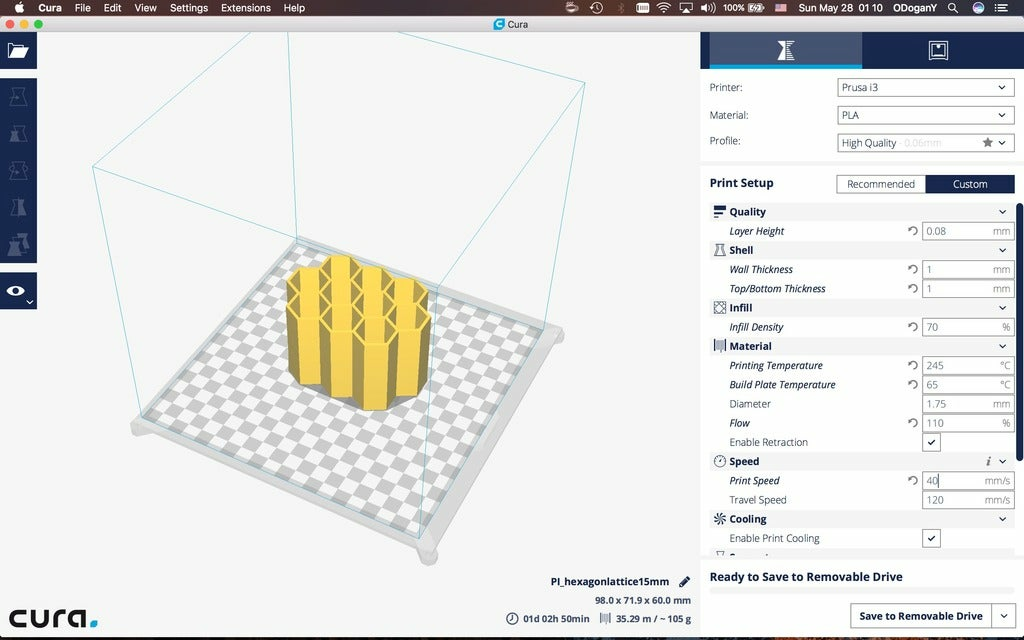The height and width of the screenshot is (640, 1024).
Task: Click the PI_hexagonlattice15mm job name
Action: tap(610, 581)
